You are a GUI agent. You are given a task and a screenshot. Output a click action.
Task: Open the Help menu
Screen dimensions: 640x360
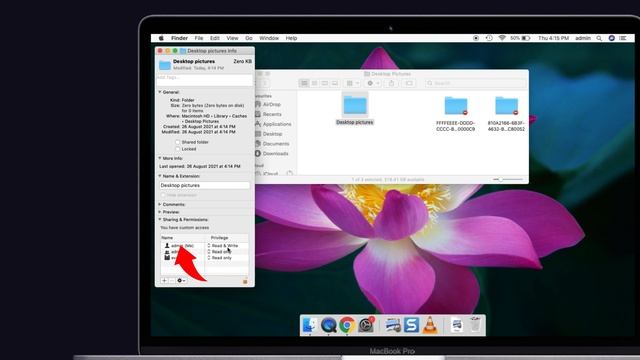(291, 38)
